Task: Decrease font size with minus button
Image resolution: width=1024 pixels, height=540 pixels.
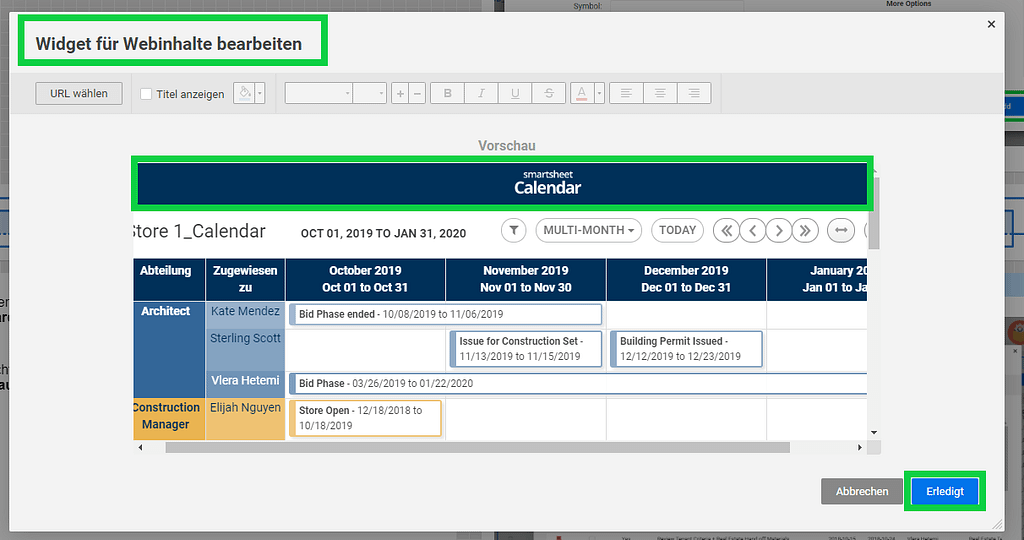Action: coord(417,93)
